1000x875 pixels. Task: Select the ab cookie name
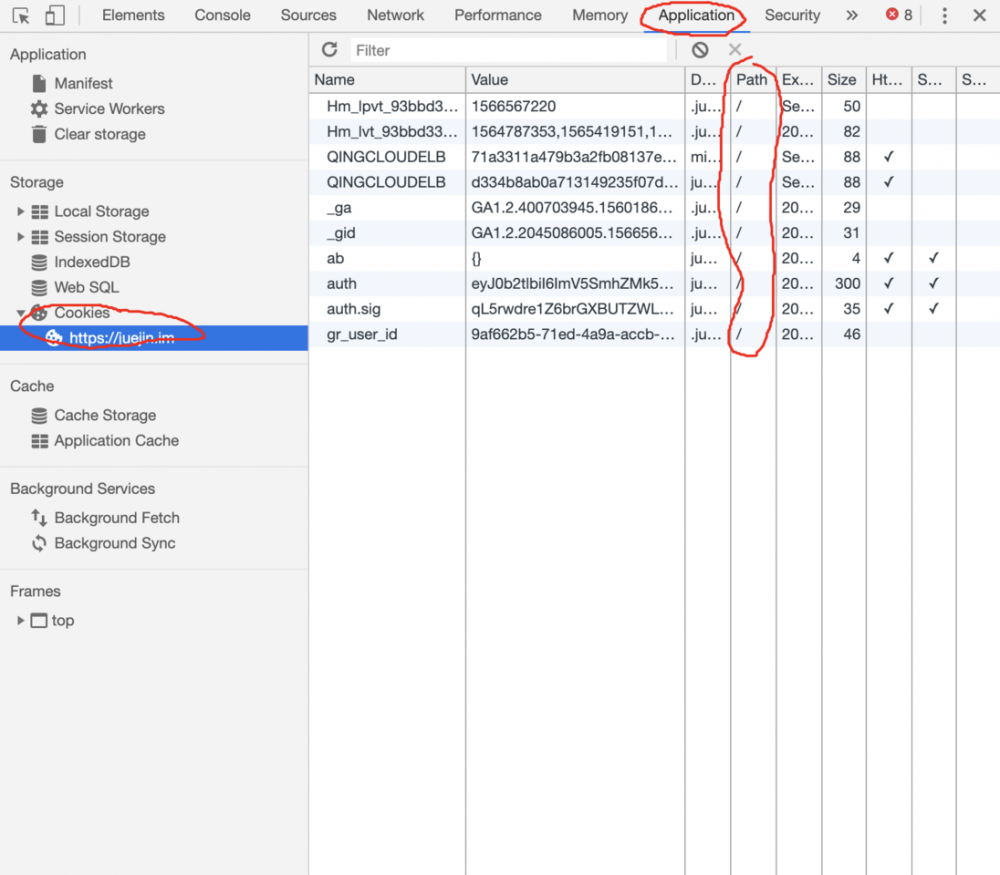click(x=335, y=258)
